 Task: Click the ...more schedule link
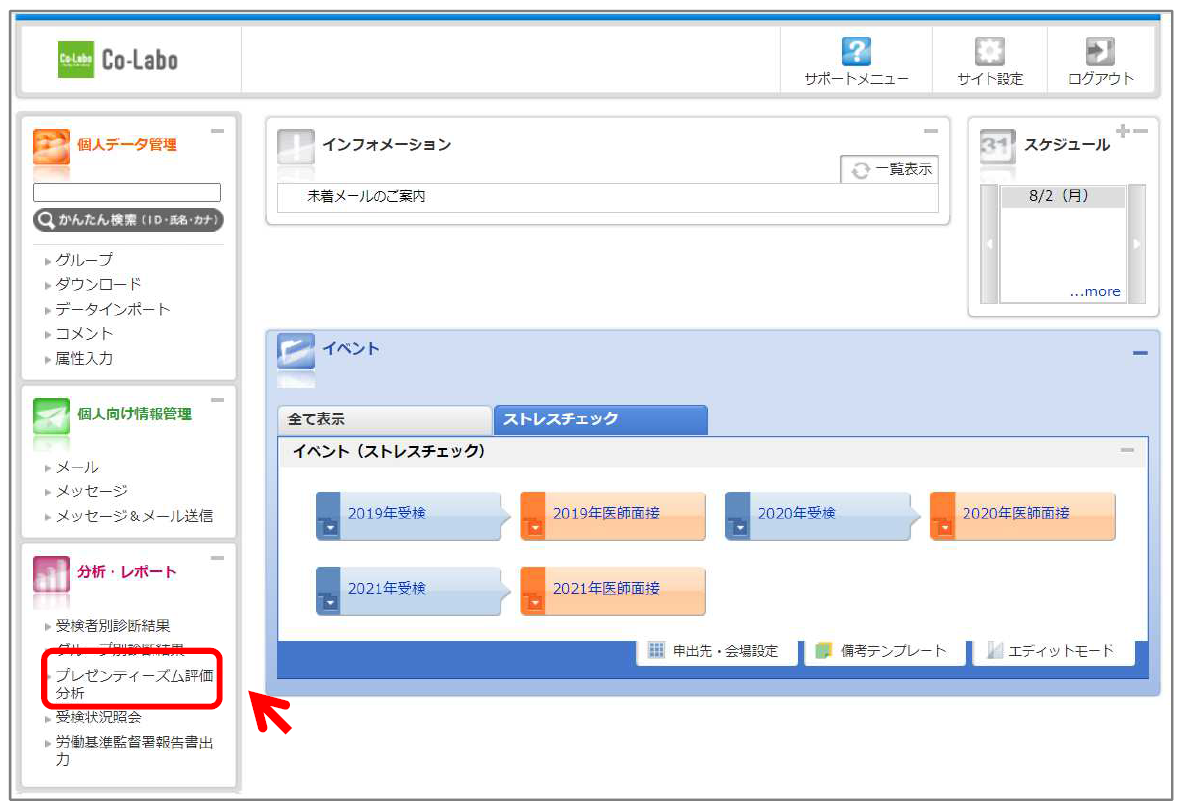click(x=1094, y=291)
